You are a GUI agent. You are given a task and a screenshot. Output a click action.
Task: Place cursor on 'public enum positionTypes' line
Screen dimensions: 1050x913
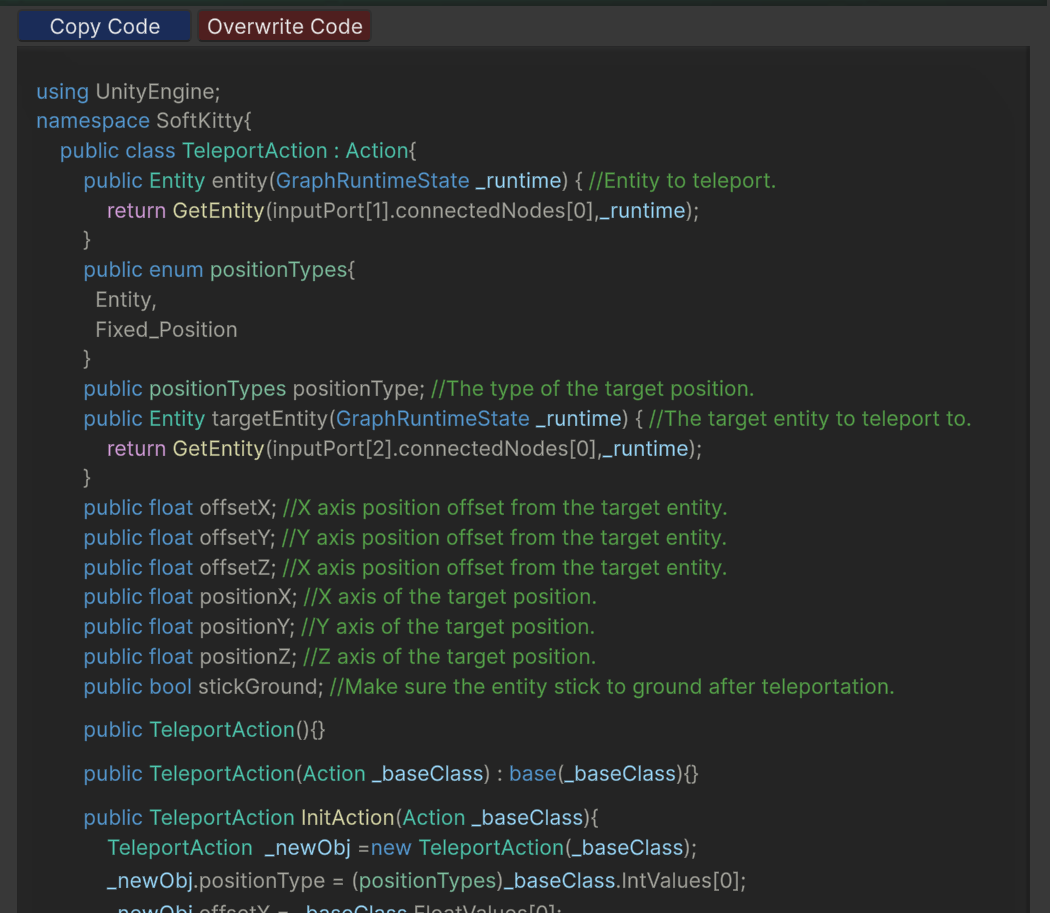pos(219,270)
